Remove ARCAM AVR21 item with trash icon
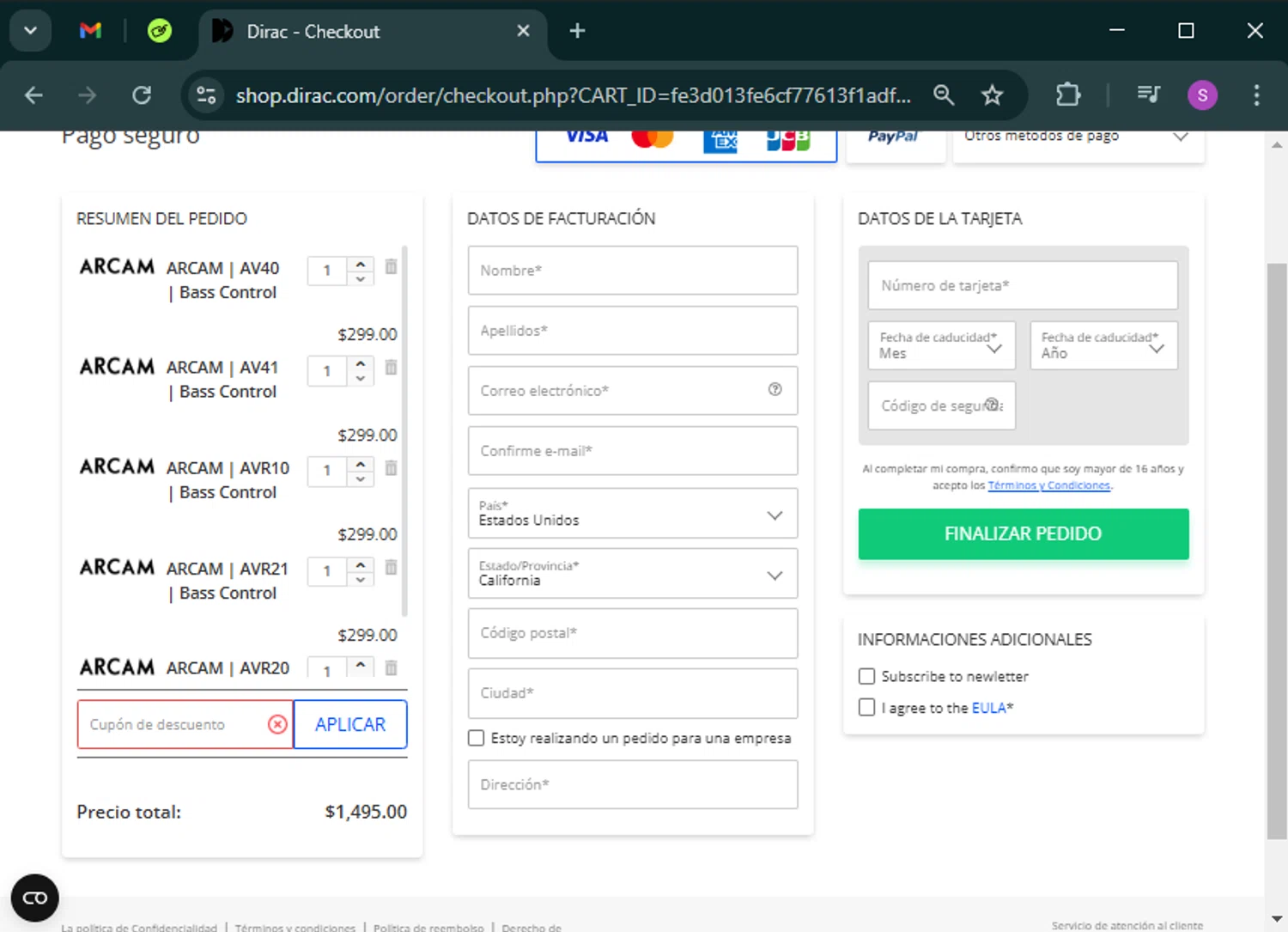The height and width of the screenshot is (932, 1288). (391, 568)
